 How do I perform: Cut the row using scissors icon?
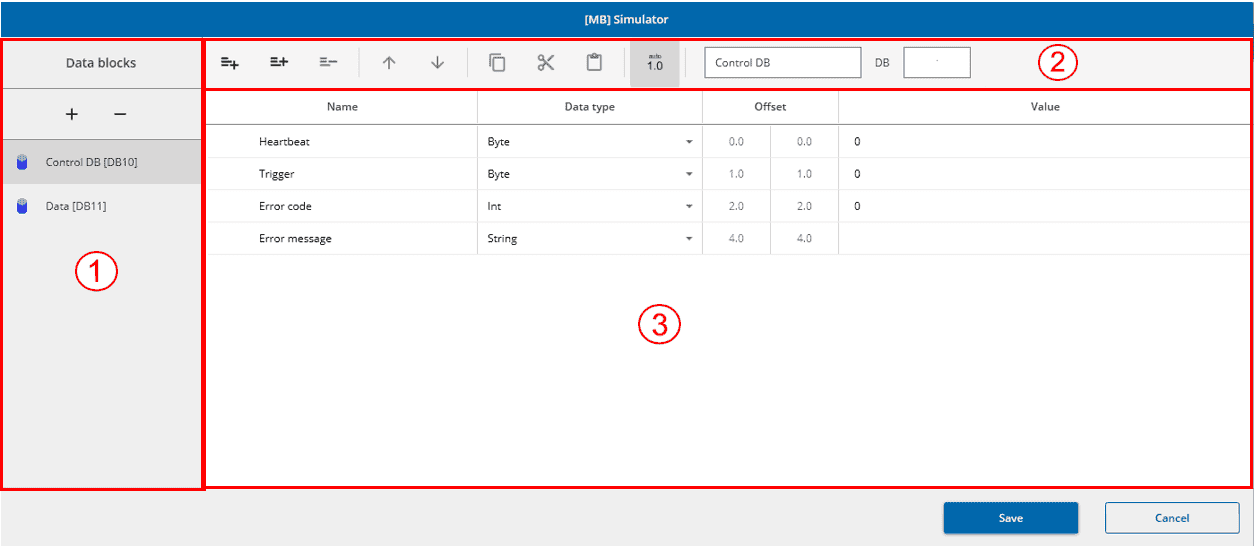545,62
